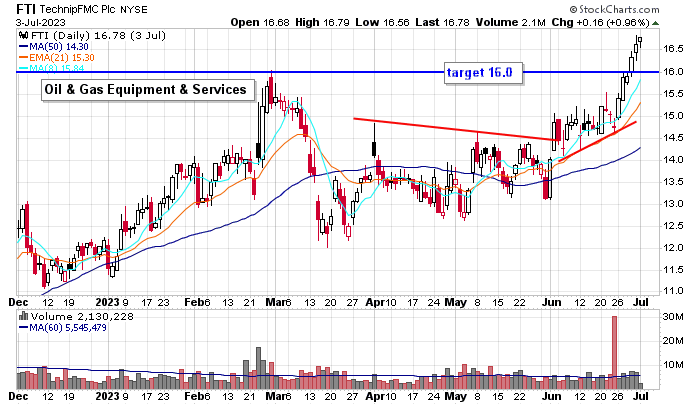Click Mar on the price chart date axis

pyautogui.click(x=274, y=302)
